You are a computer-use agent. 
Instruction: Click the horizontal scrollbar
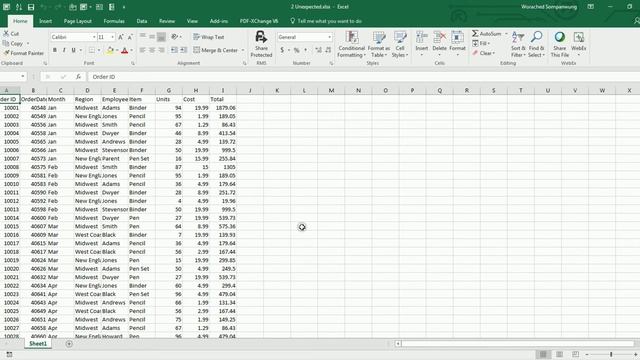point(518,344)
